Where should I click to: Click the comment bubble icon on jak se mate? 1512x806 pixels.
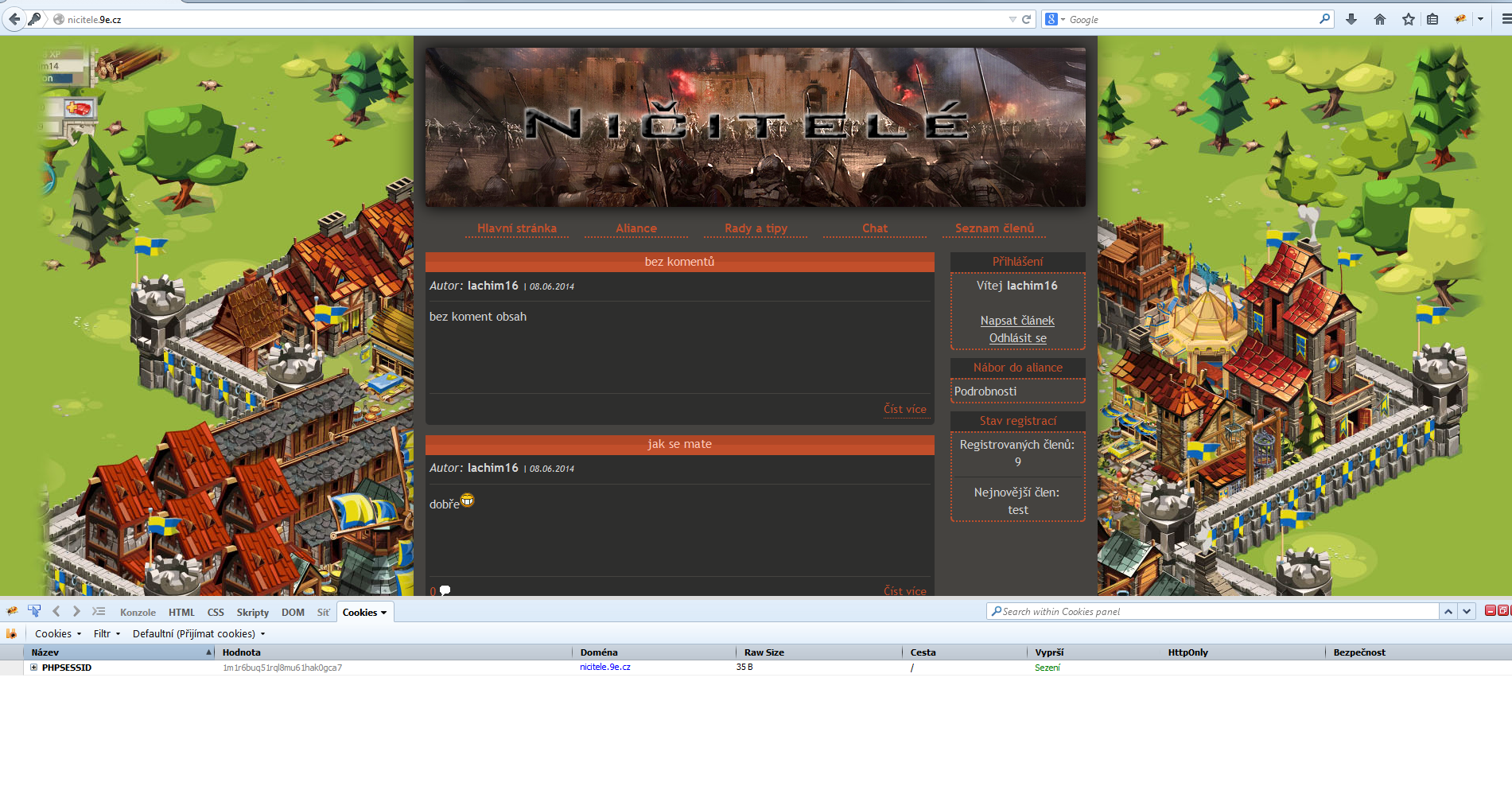coord(445,590)
